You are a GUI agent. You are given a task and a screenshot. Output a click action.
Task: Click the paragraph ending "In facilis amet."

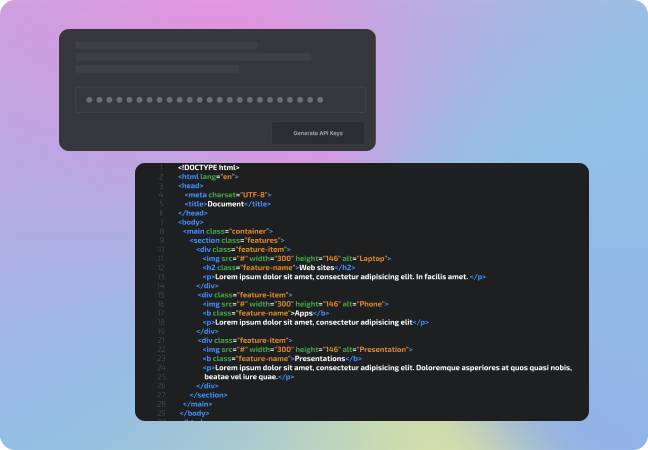click(344, 276)
